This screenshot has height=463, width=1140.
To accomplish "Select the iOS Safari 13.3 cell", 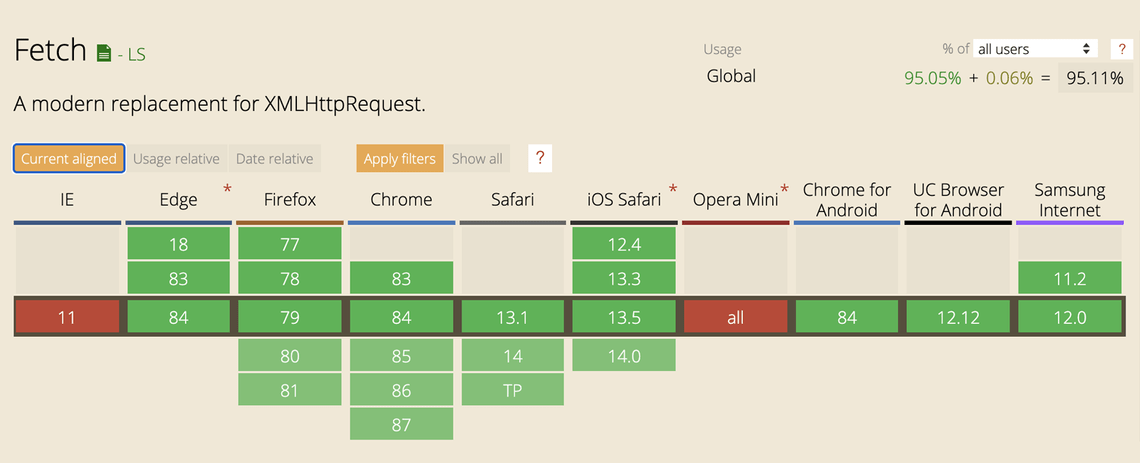I will click(624, 278).
